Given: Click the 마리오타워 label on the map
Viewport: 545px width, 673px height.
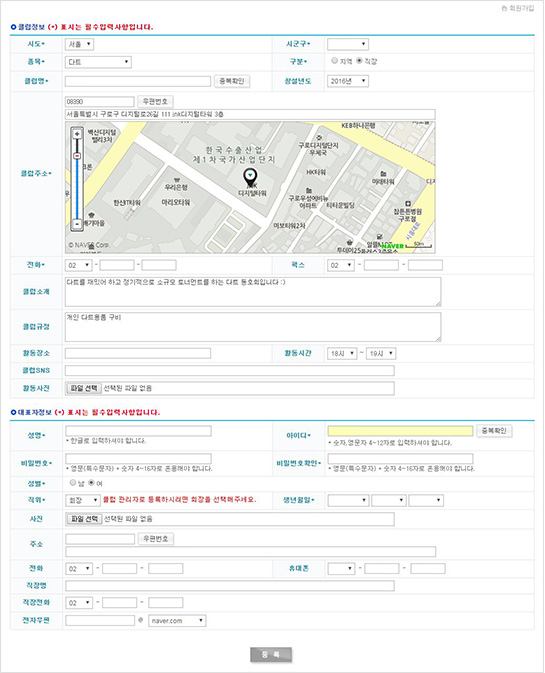Looking at the screenshot, I should pyautogui.click(x=176, y=202).
